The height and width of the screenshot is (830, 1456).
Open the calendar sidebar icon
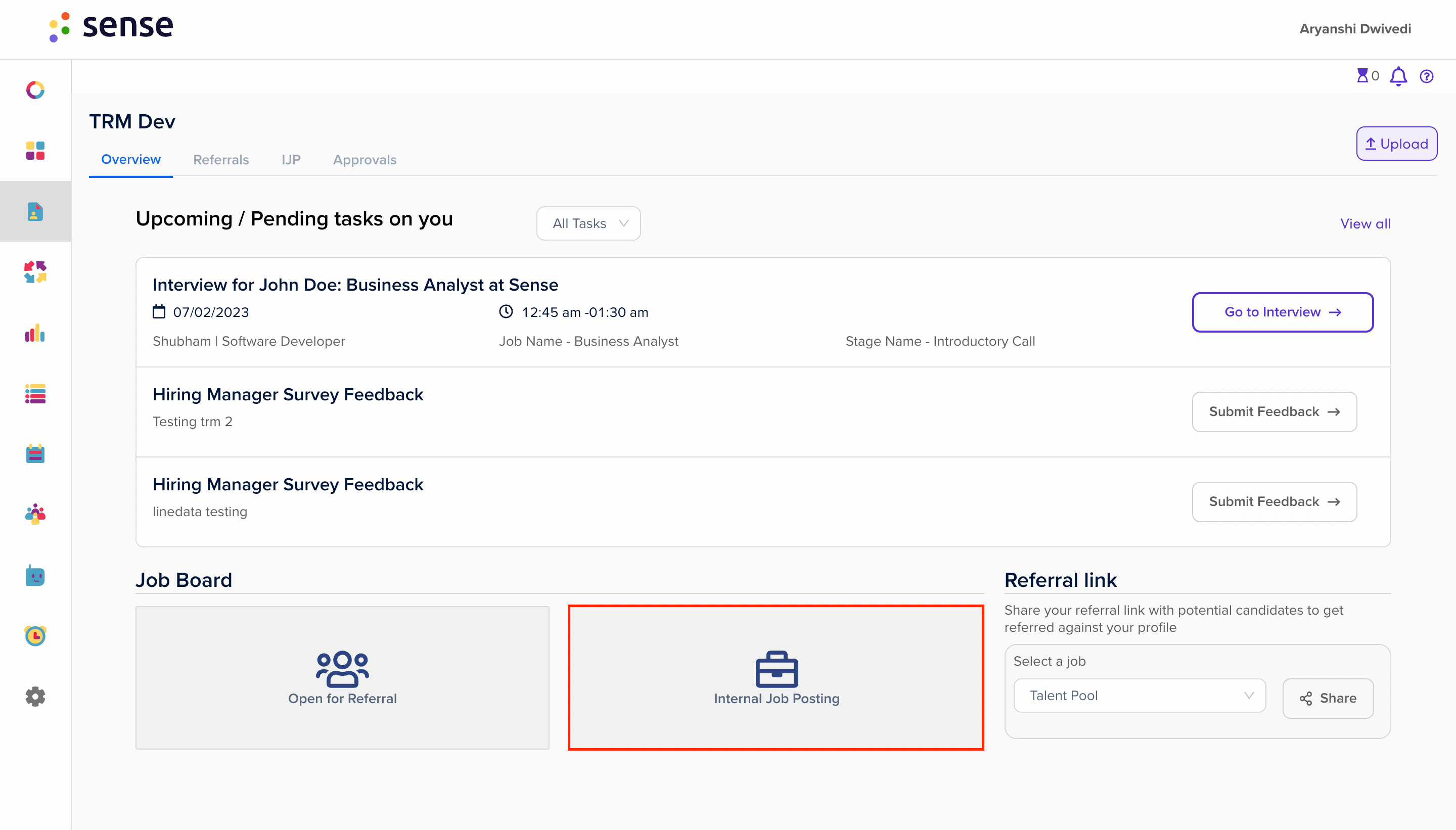tap(35, 454)
